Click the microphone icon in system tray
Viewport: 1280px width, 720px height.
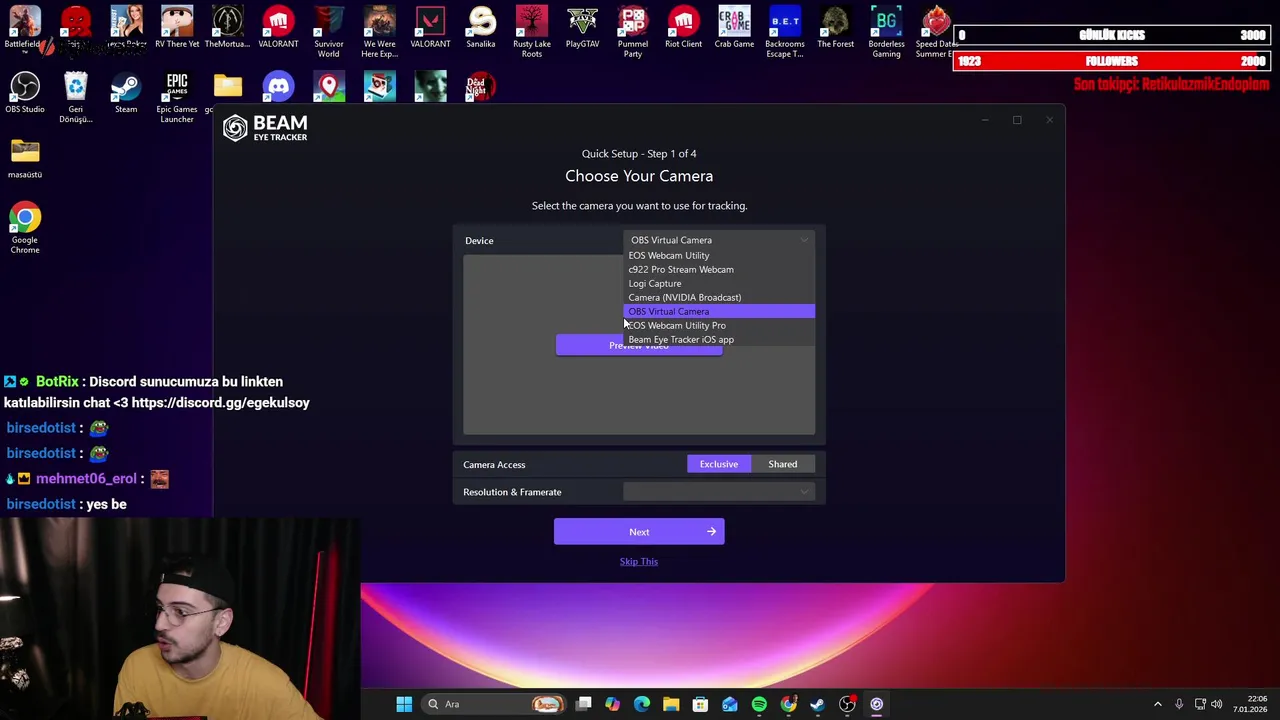[x=1179, y=704]
